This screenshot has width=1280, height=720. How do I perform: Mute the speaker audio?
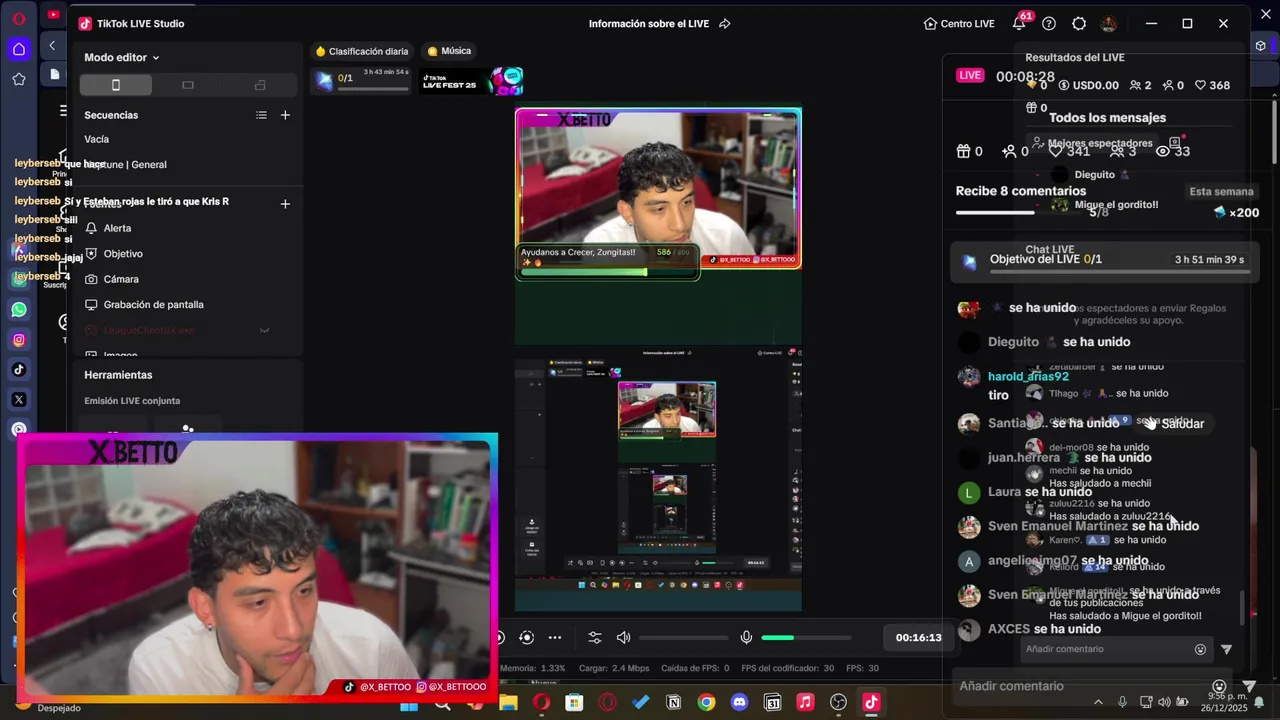pyautogui.click(x=623, y=637)
